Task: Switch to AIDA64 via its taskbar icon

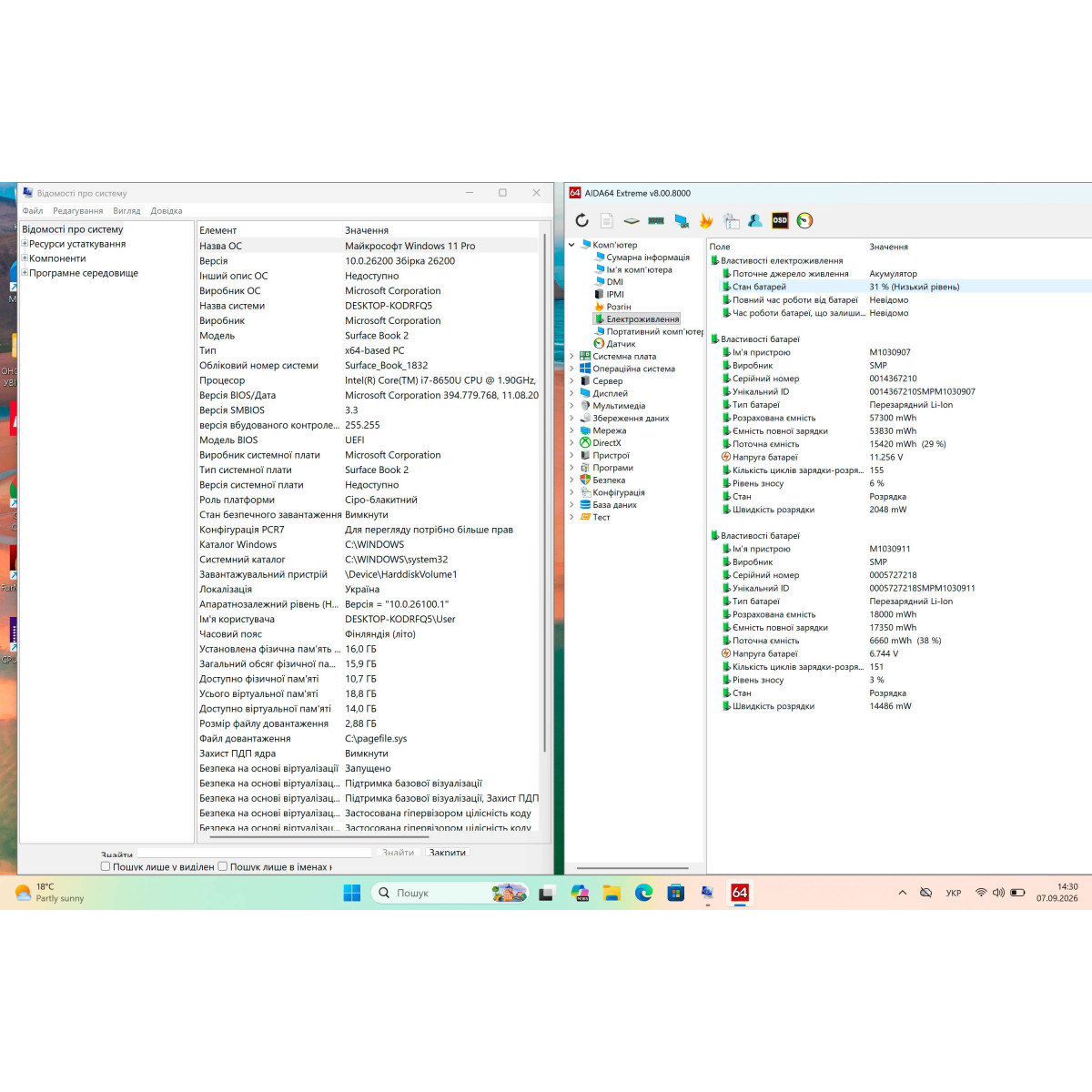Action: (740, 893)
